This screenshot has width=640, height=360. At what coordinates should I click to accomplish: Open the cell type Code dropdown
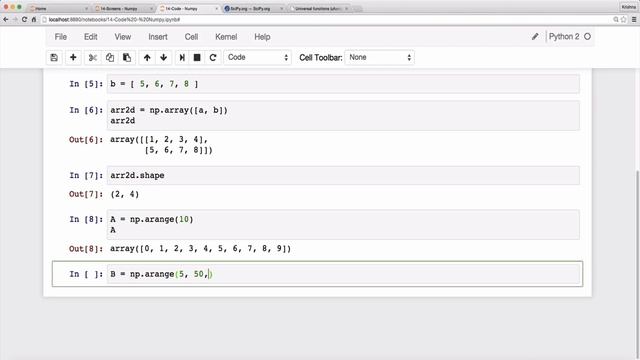[257, 58]
